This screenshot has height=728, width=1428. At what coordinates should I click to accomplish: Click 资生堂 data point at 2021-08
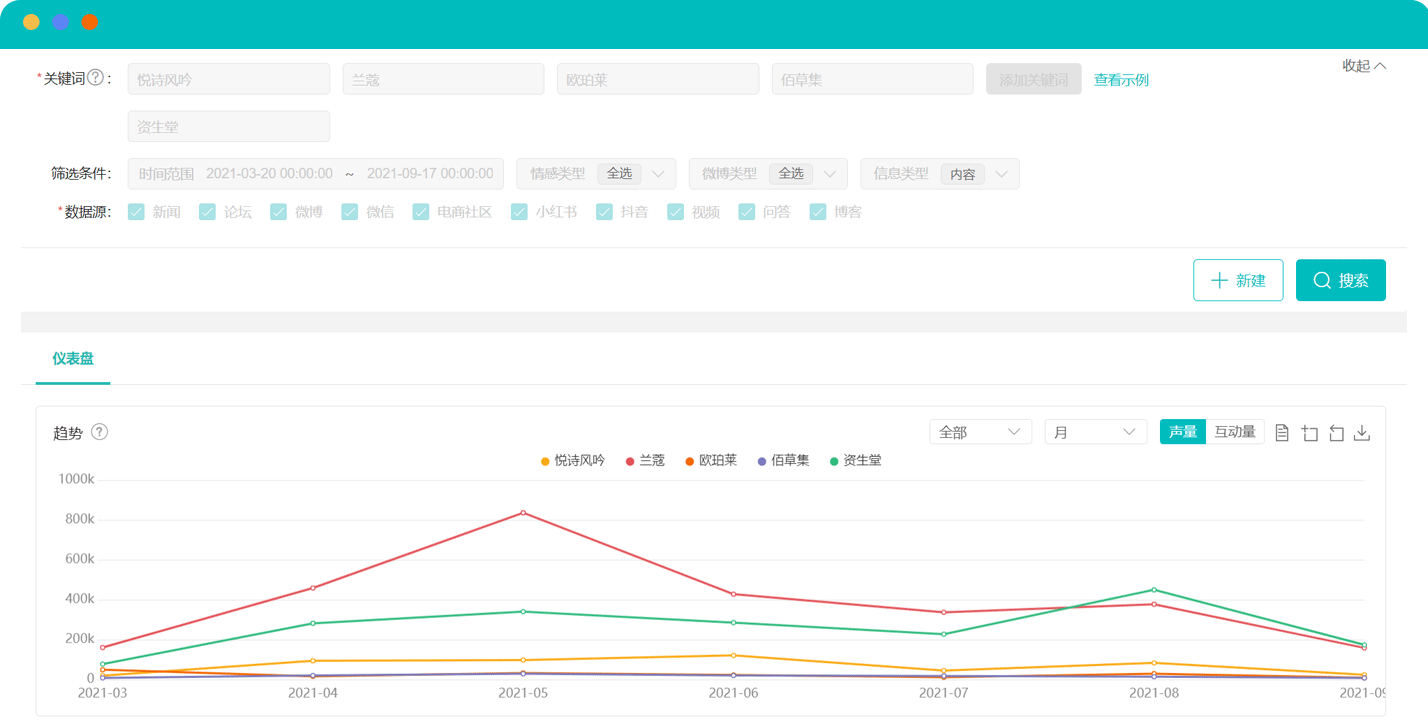click(1154, 589)
